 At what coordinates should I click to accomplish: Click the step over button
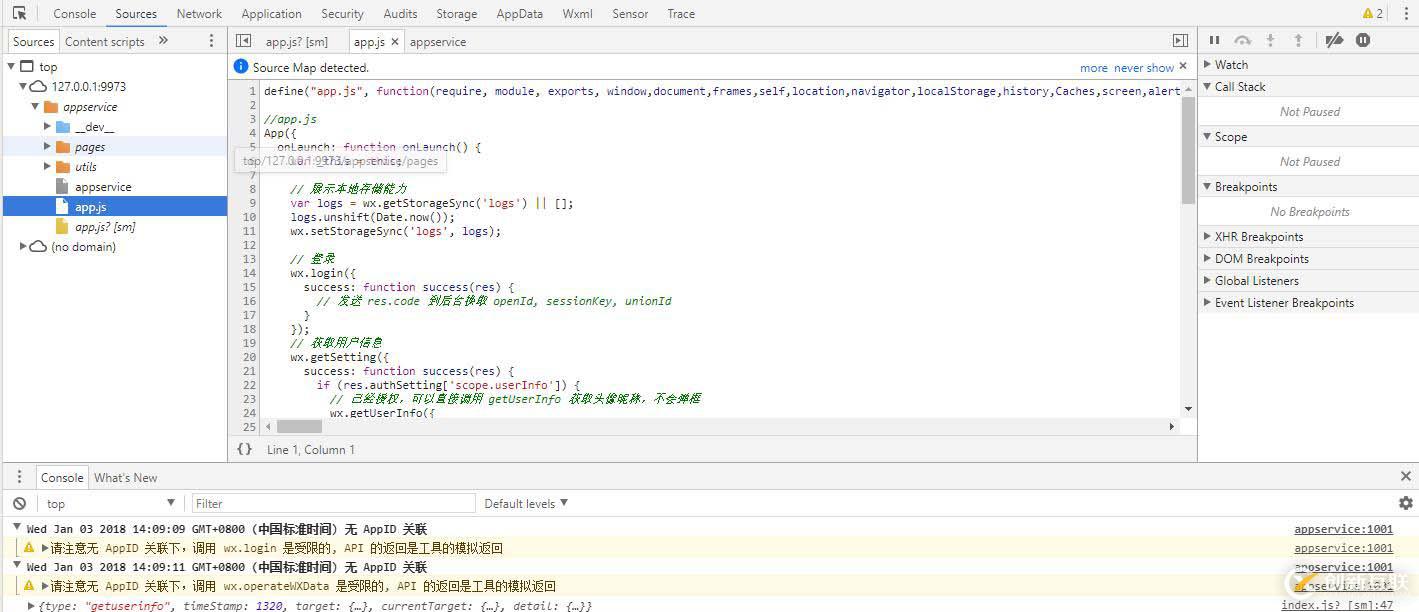point(1243,40)
